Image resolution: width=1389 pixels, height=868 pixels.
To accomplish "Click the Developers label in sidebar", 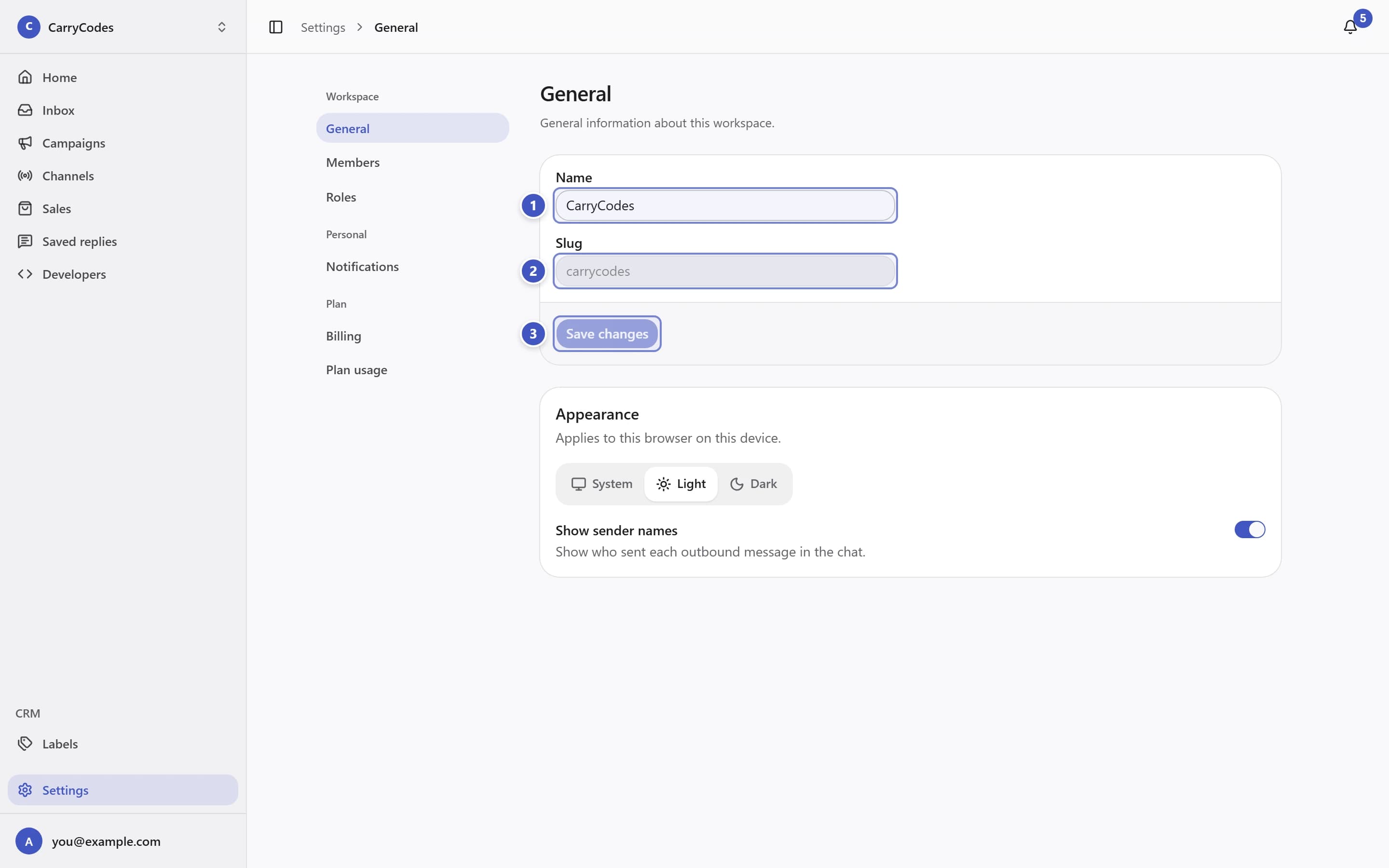I will [74, 274].
